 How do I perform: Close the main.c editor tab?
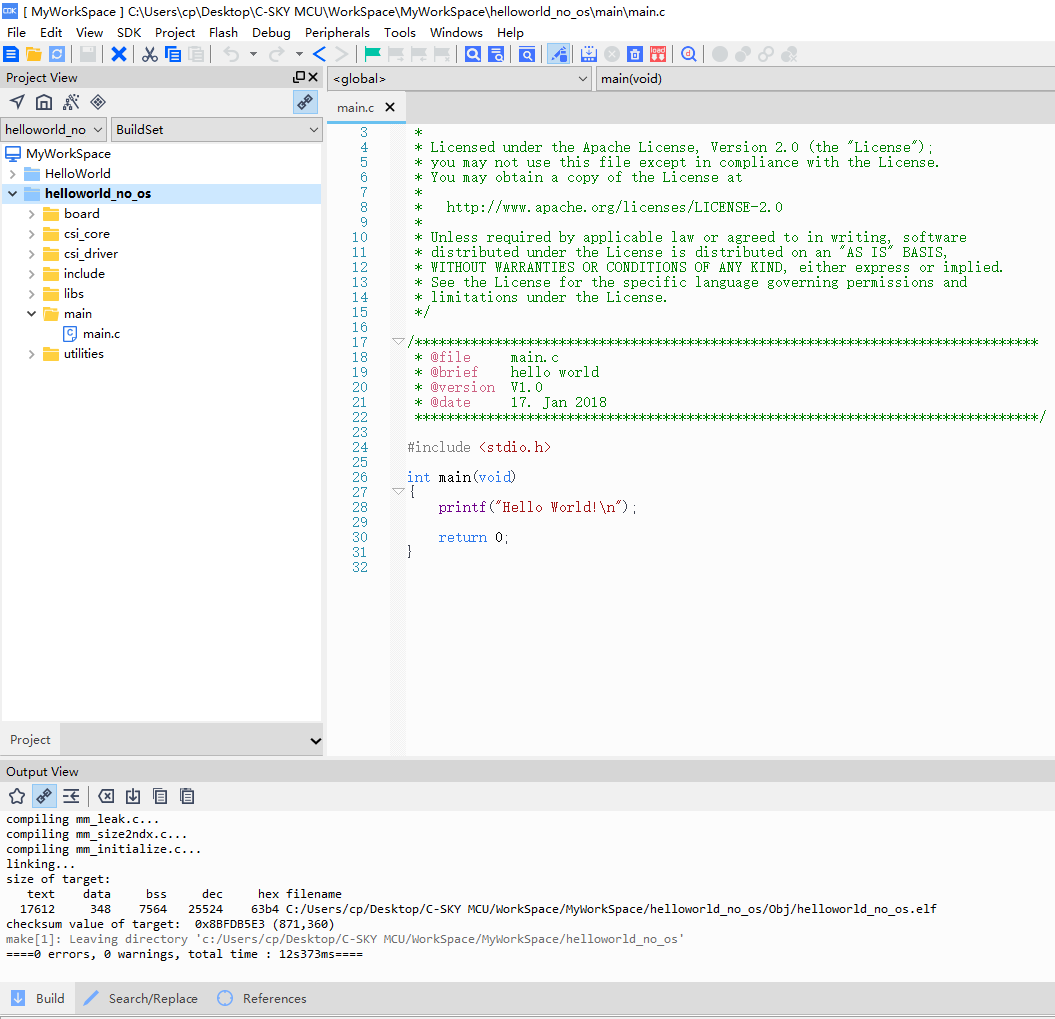coord(390,108)
